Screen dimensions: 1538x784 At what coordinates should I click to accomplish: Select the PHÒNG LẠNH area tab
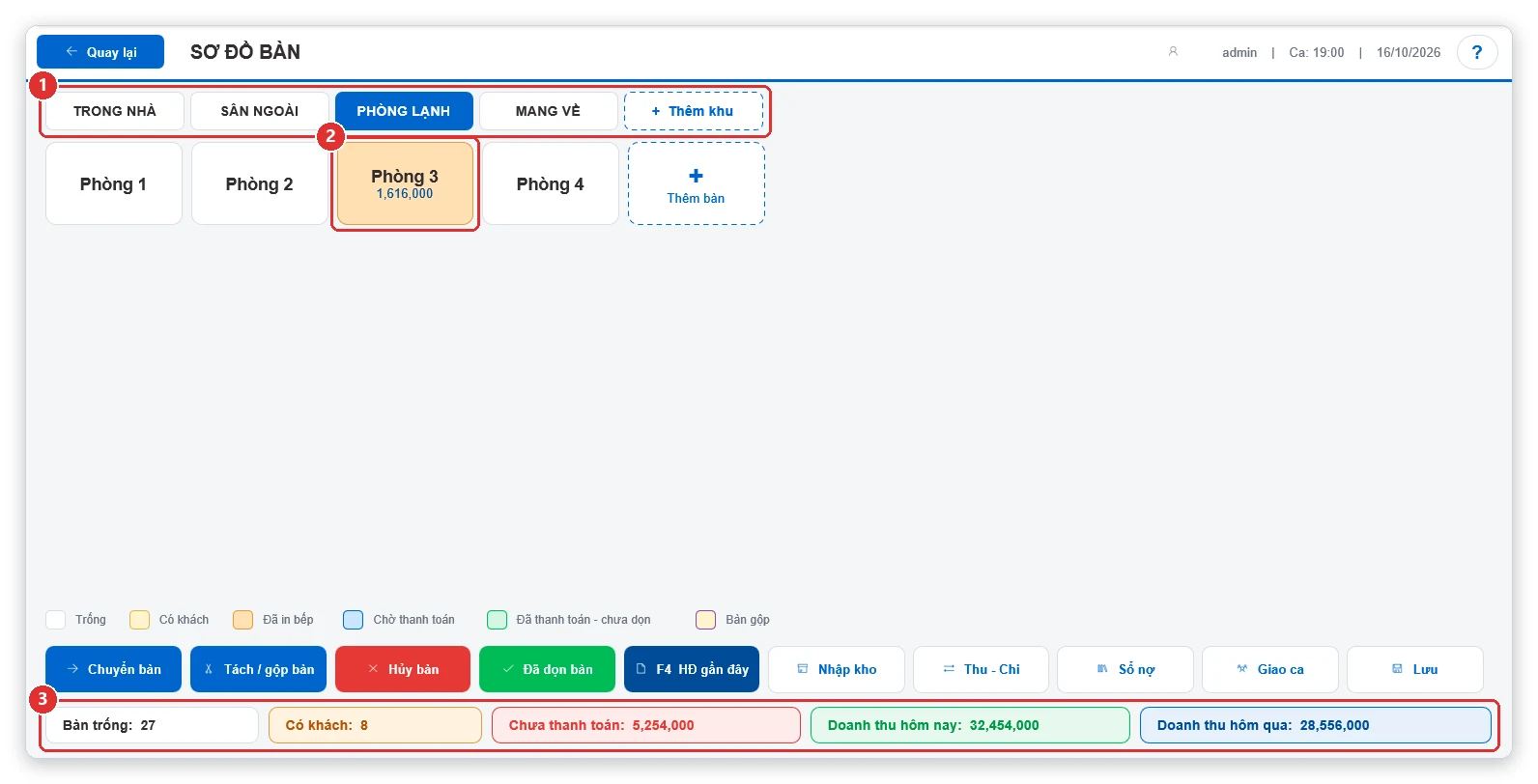pyautogui.click(x=404, y=111)
